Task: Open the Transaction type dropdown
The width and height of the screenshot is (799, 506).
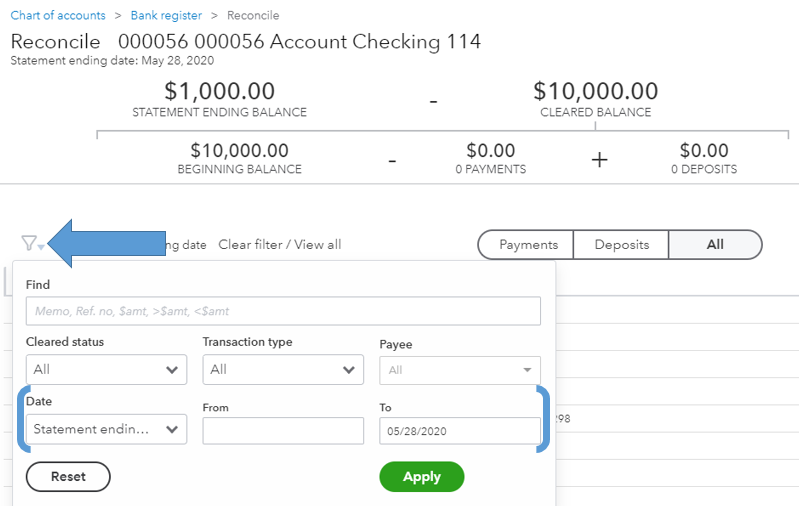Action: point(283,369)
